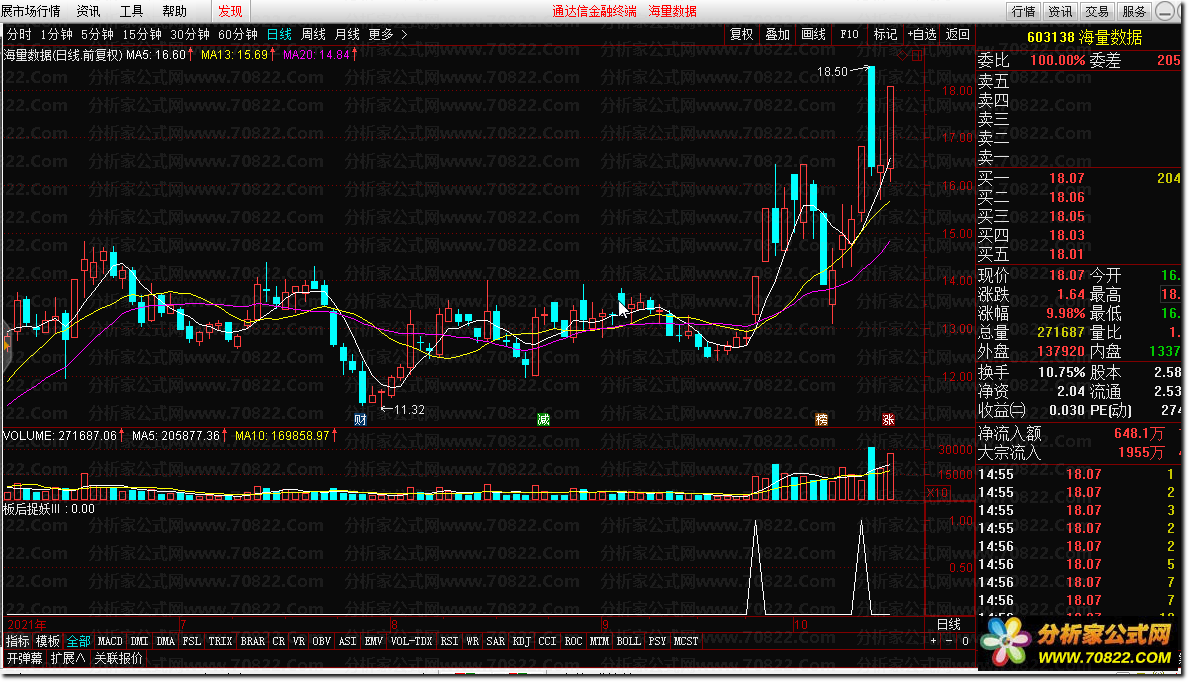Click the 0 reset button at bottom right

click(965, 641)
